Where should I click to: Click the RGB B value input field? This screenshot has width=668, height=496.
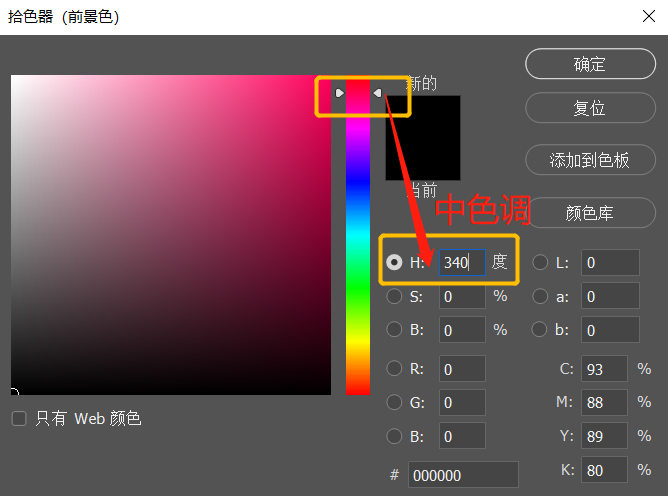pos(462,436)
